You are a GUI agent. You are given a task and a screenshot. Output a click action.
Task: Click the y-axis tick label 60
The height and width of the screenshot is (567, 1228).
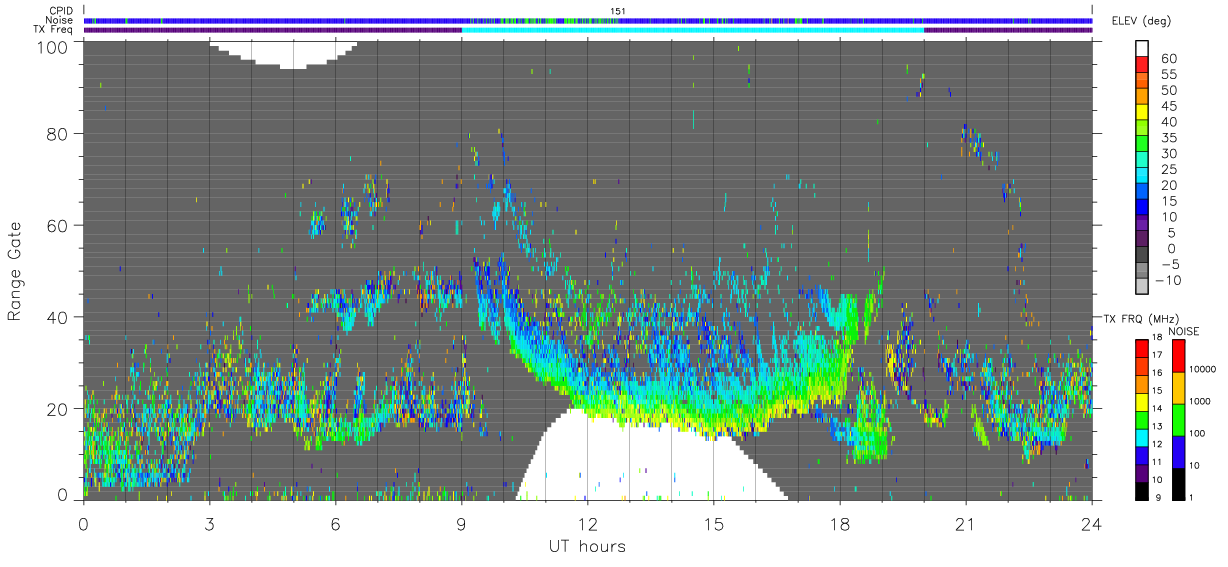tap(59, 225)
